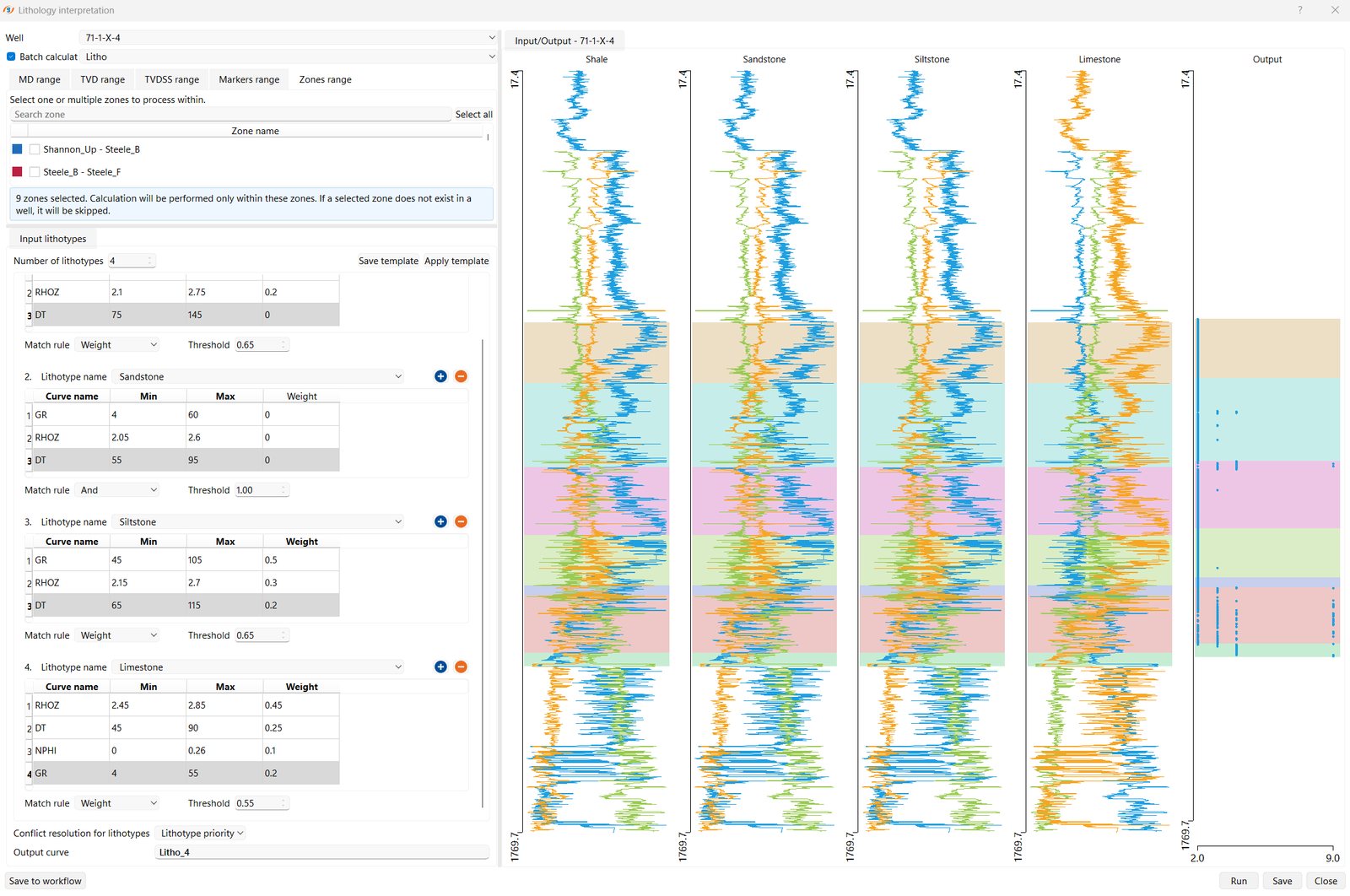This screenshot has width=1350, height=896.
Task: Click the Number of lithotypes stepper
Action: tap(132, 261)
